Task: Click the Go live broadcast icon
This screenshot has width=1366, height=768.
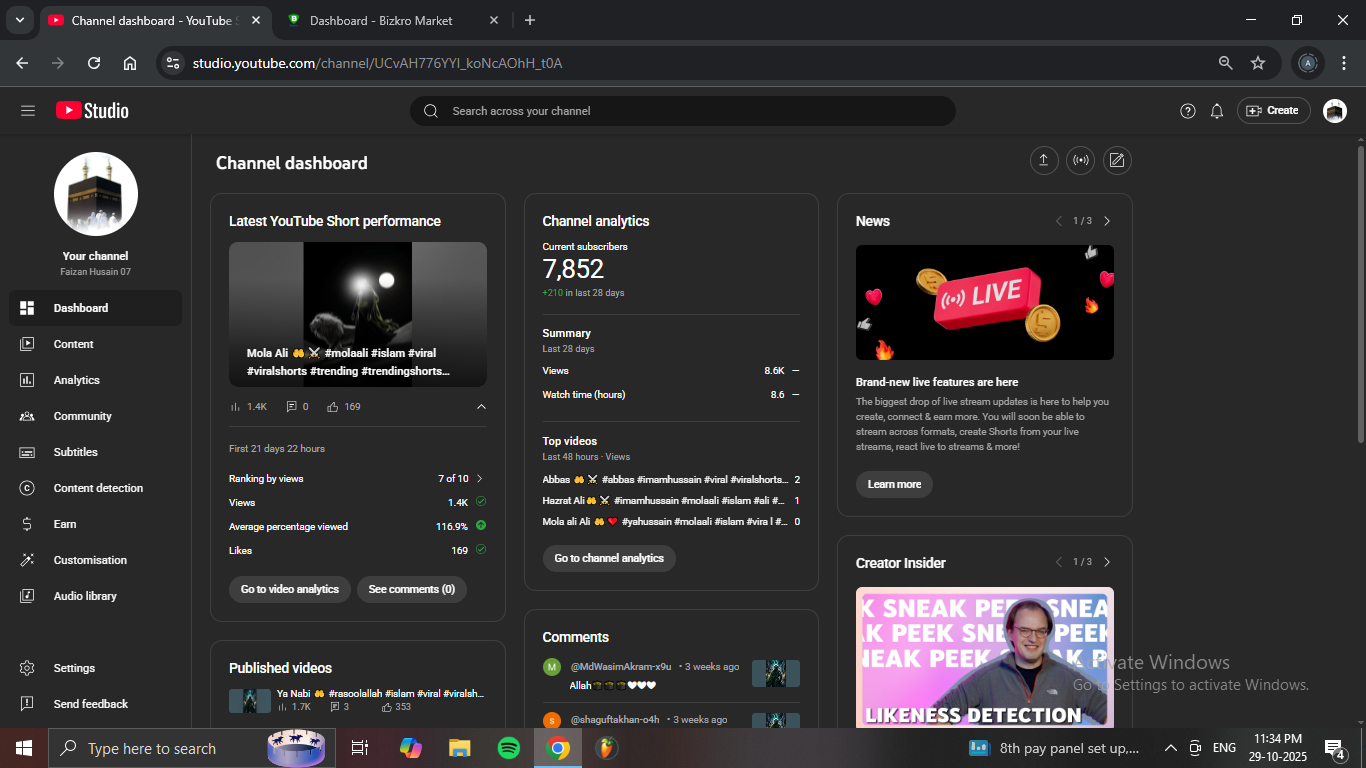Action: 1080,160
